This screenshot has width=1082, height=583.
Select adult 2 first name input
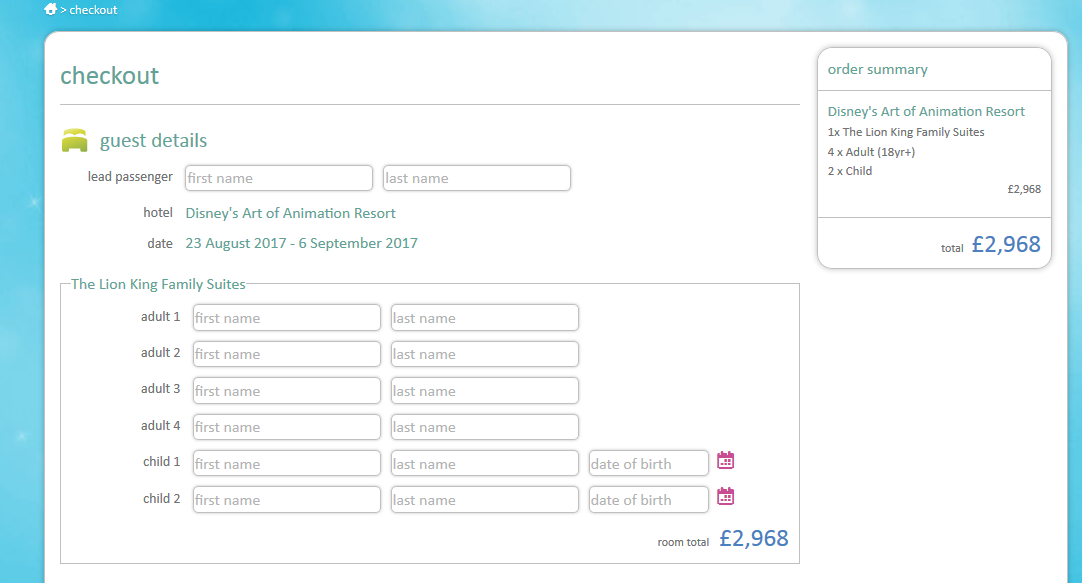click(286, 354)
